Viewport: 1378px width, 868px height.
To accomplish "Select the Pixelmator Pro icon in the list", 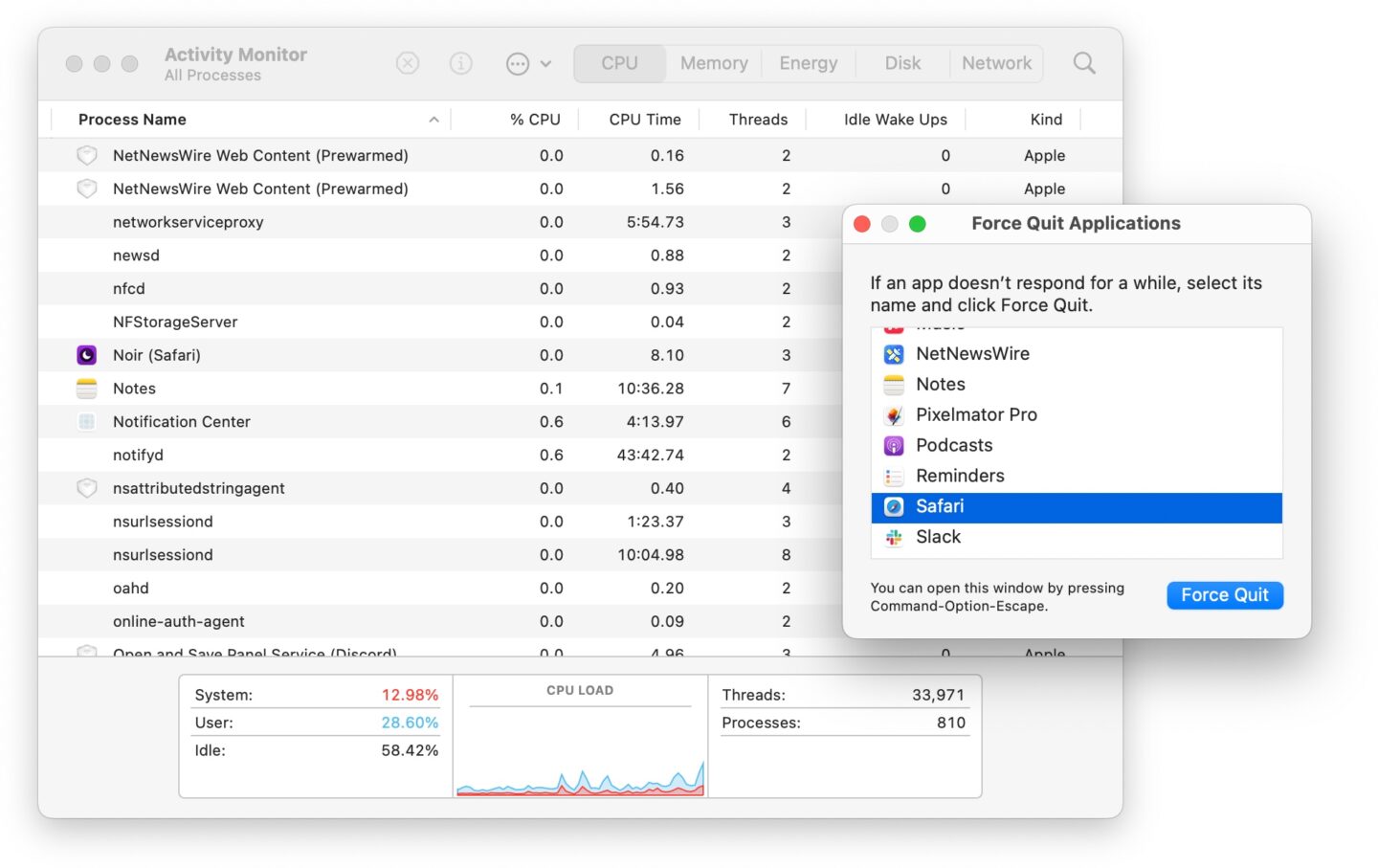I will [x=894, y=414].
